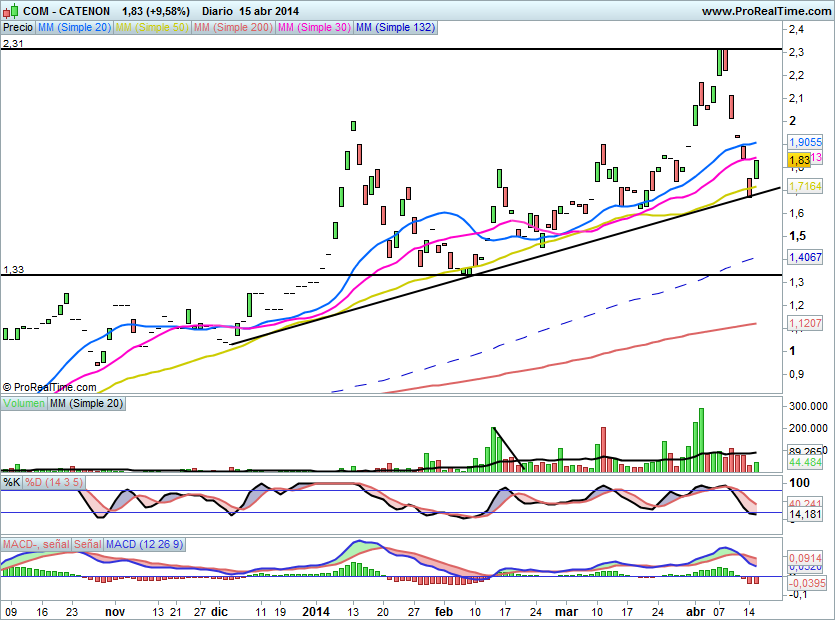
Task: Click the volume panel MM (Simple 20) label
Action: coord(87,403)
